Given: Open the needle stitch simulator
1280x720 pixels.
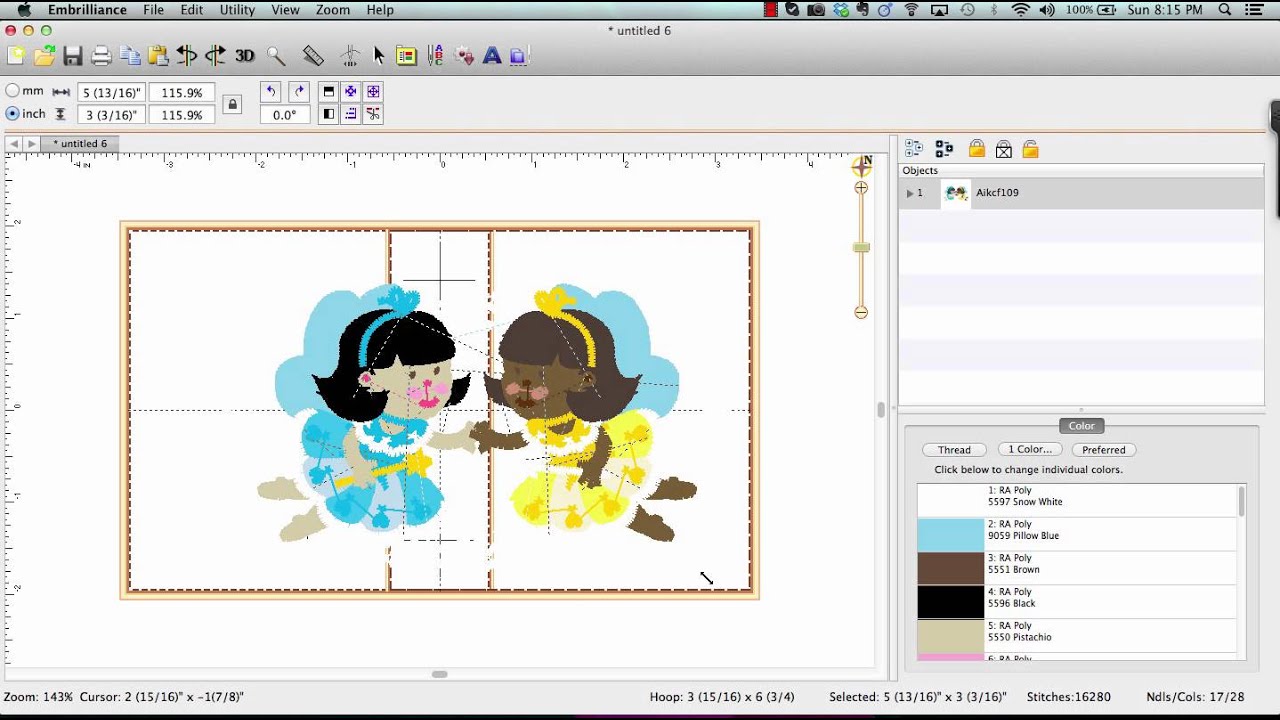Looking at the screenshot, I should [x=350, y=56].
